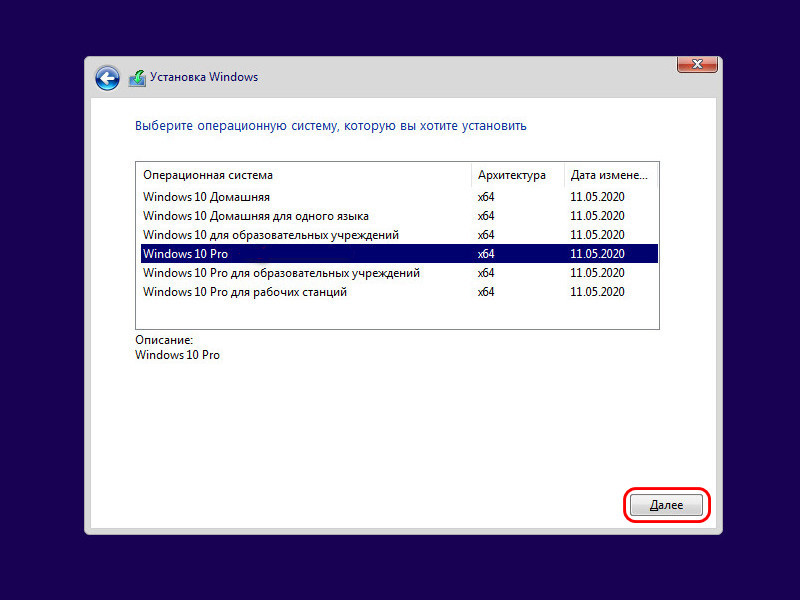Click the Выберите операционную систему heading

click(x=331, y=126)
